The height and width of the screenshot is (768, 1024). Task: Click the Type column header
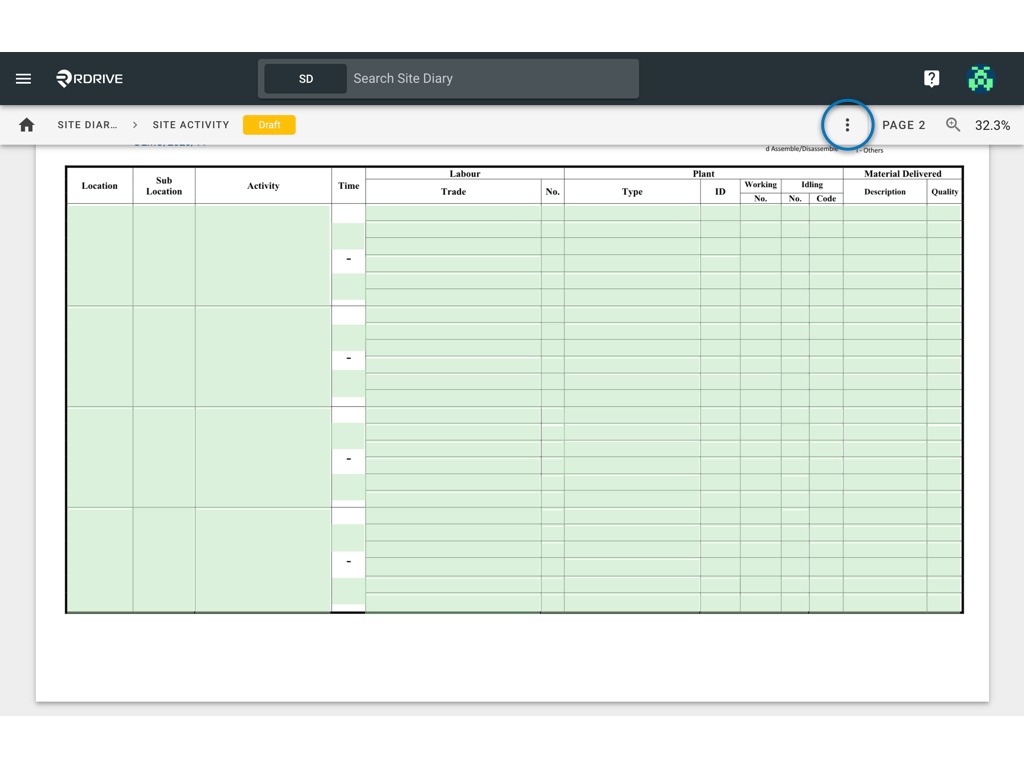(632, 191)
